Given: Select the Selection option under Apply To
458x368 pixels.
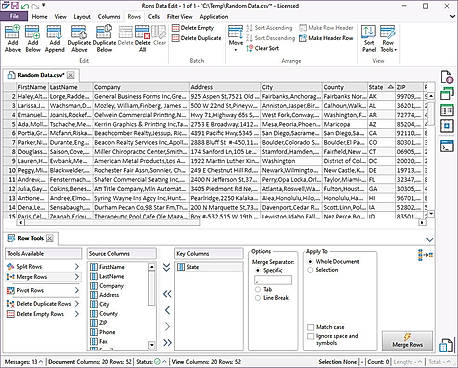Looking at the screenshot, I should point(310,270).
